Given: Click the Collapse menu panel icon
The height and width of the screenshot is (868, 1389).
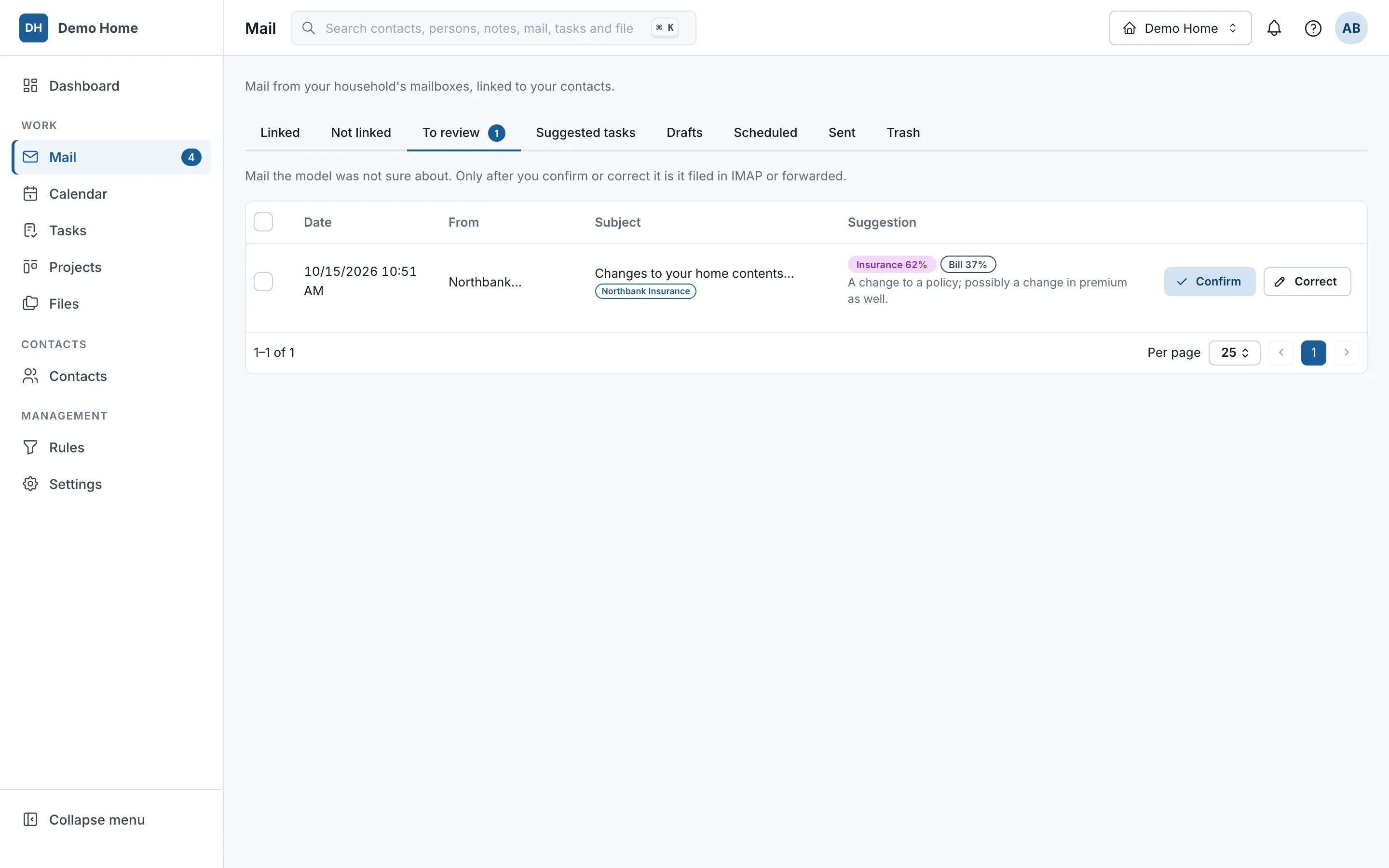Looking at the screenshot, I should point(30,819).
